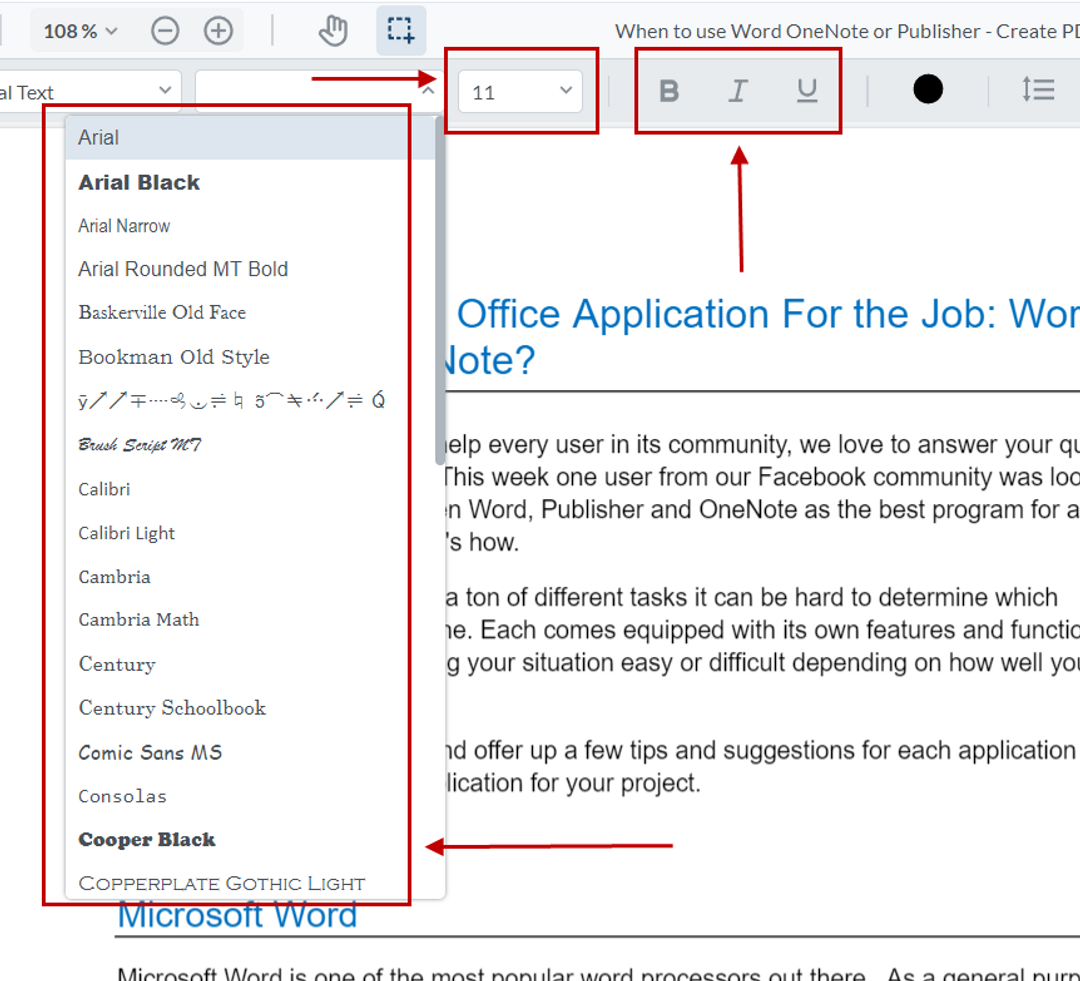Choose Arial Rounded MT Bold font
This screenshot has width=1080, height=981.
coord(250,269)
